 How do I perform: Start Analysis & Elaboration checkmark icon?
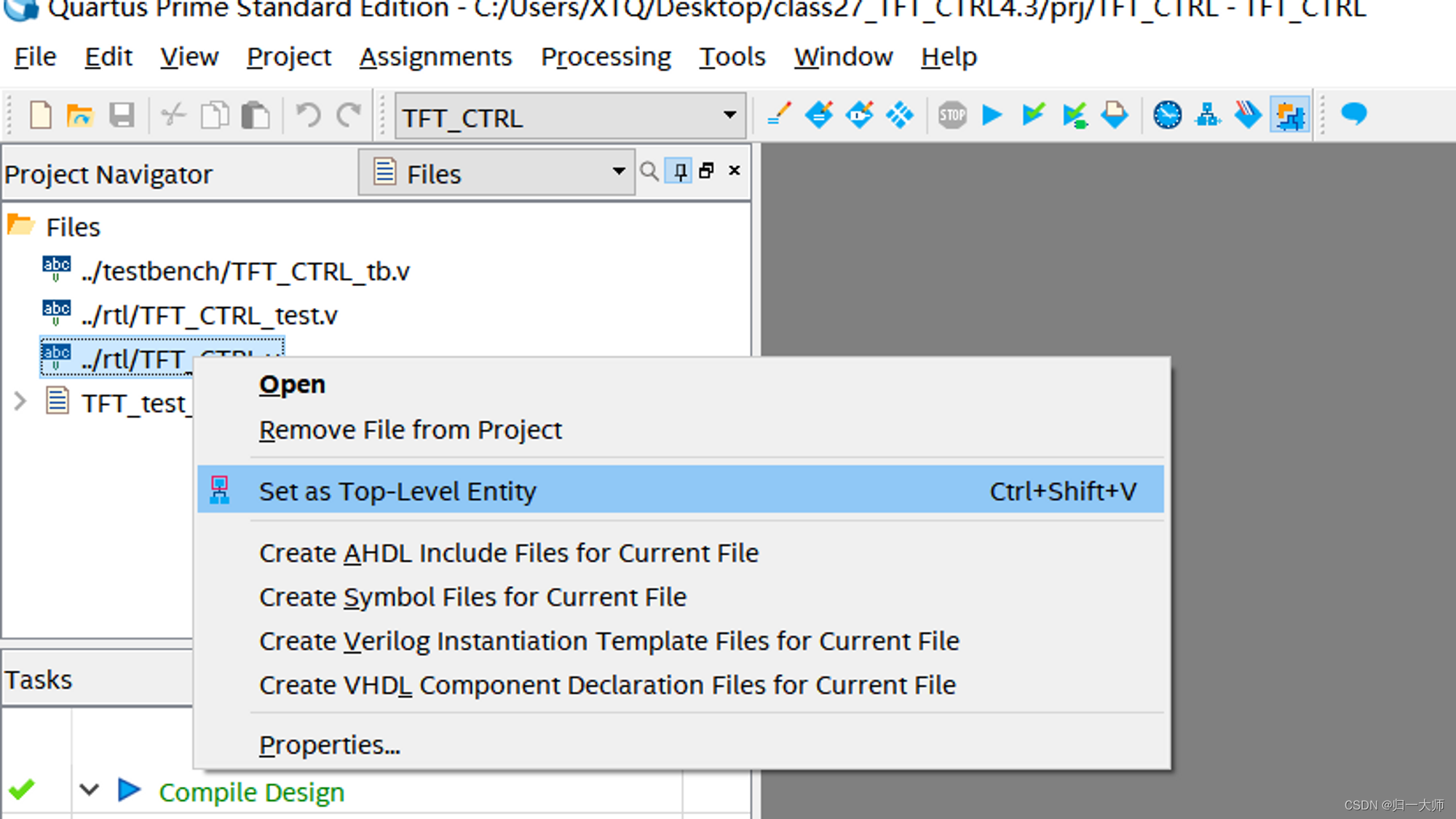pos(1034,115)
